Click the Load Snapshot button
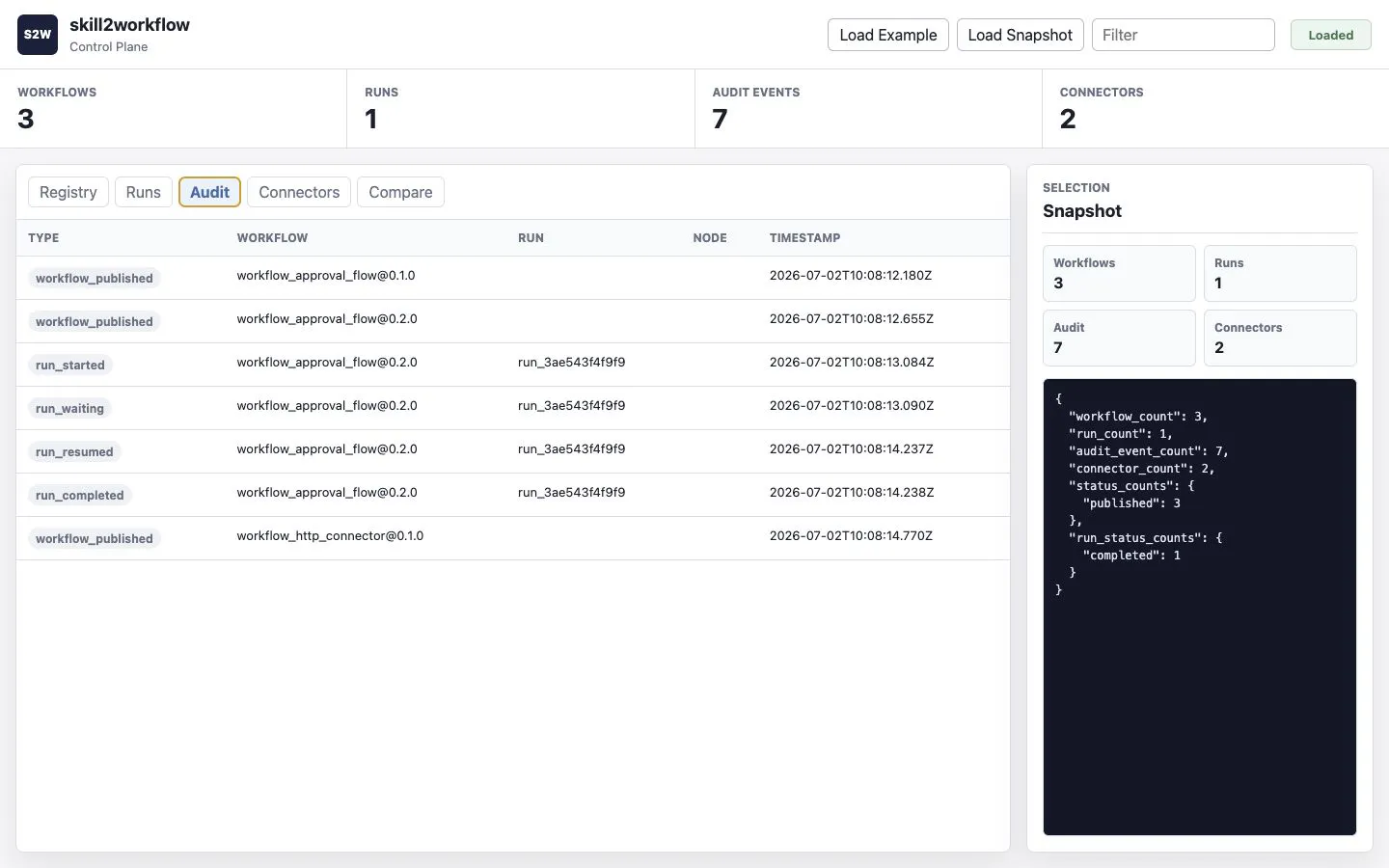 pyautogui.click(x=1021, y=35)
